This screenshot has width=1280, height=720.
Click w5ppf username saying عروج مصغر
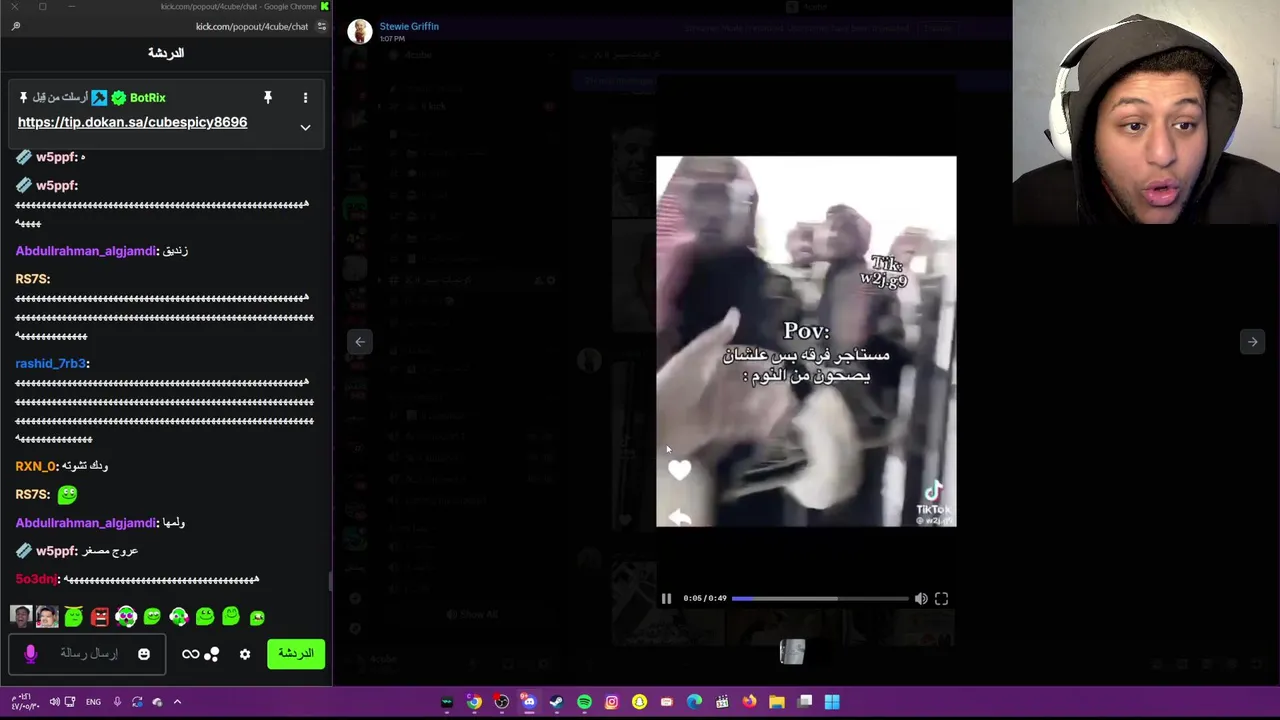coord(56,551)
